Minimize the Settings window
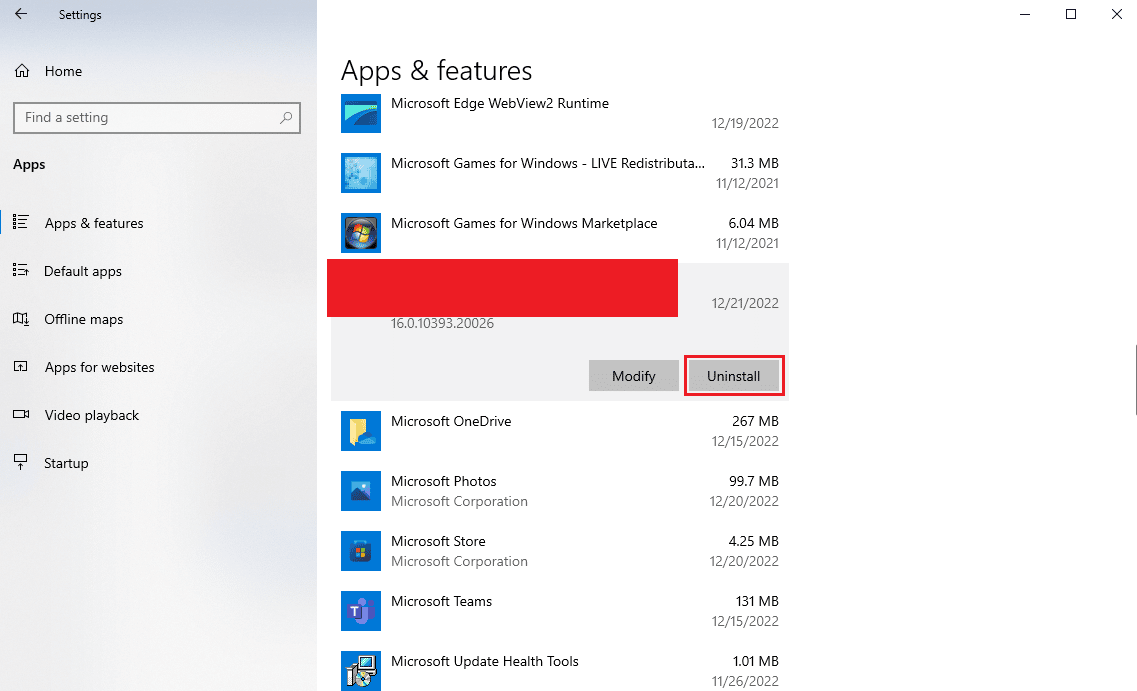This screenshot has height=691, width=1137. click(x=1025, y=15)
